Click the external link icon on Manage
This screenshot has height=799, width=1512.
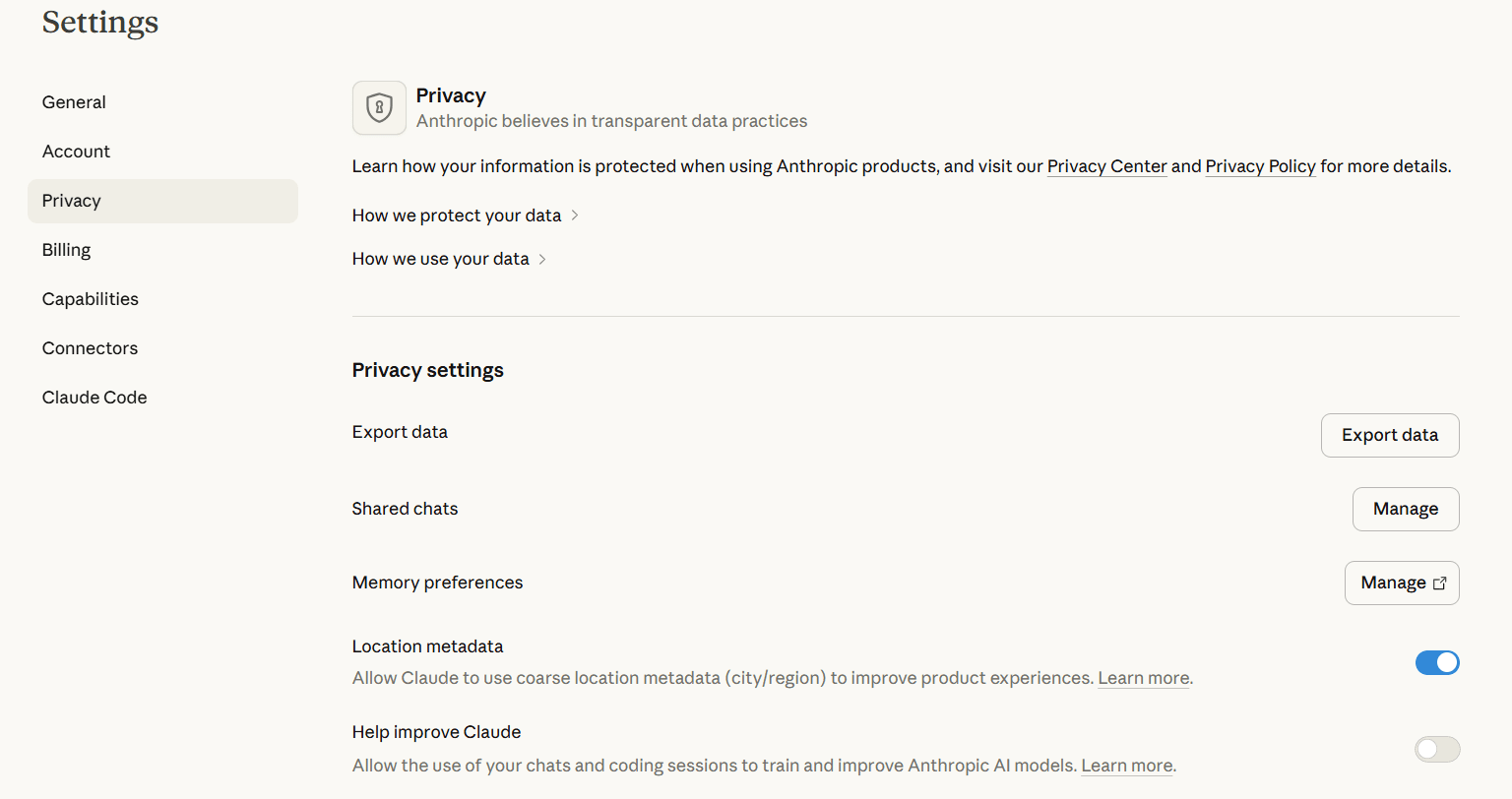coord(1439,584)
